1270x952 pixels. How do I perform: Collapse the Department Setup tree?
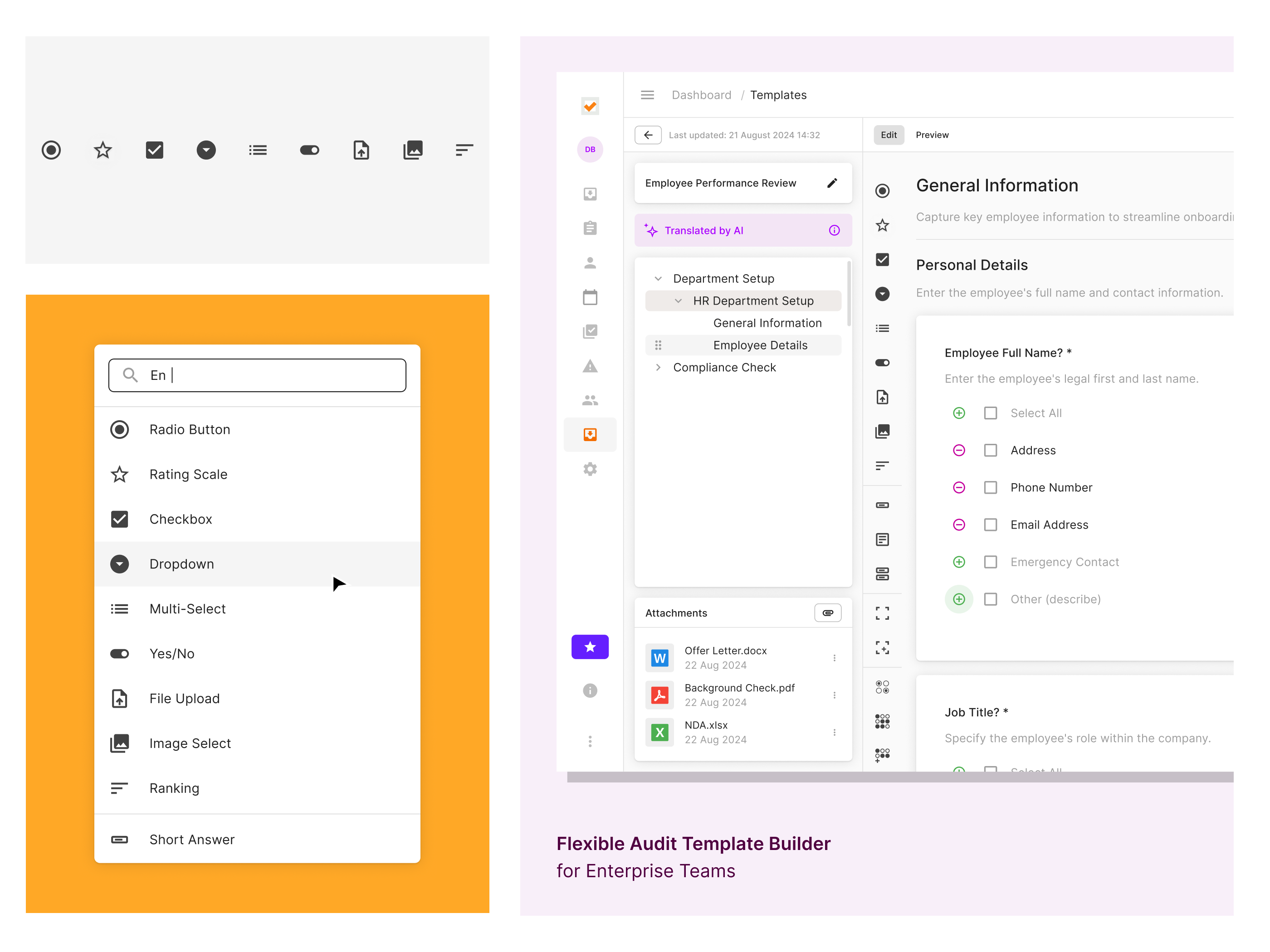coord(658,278)
